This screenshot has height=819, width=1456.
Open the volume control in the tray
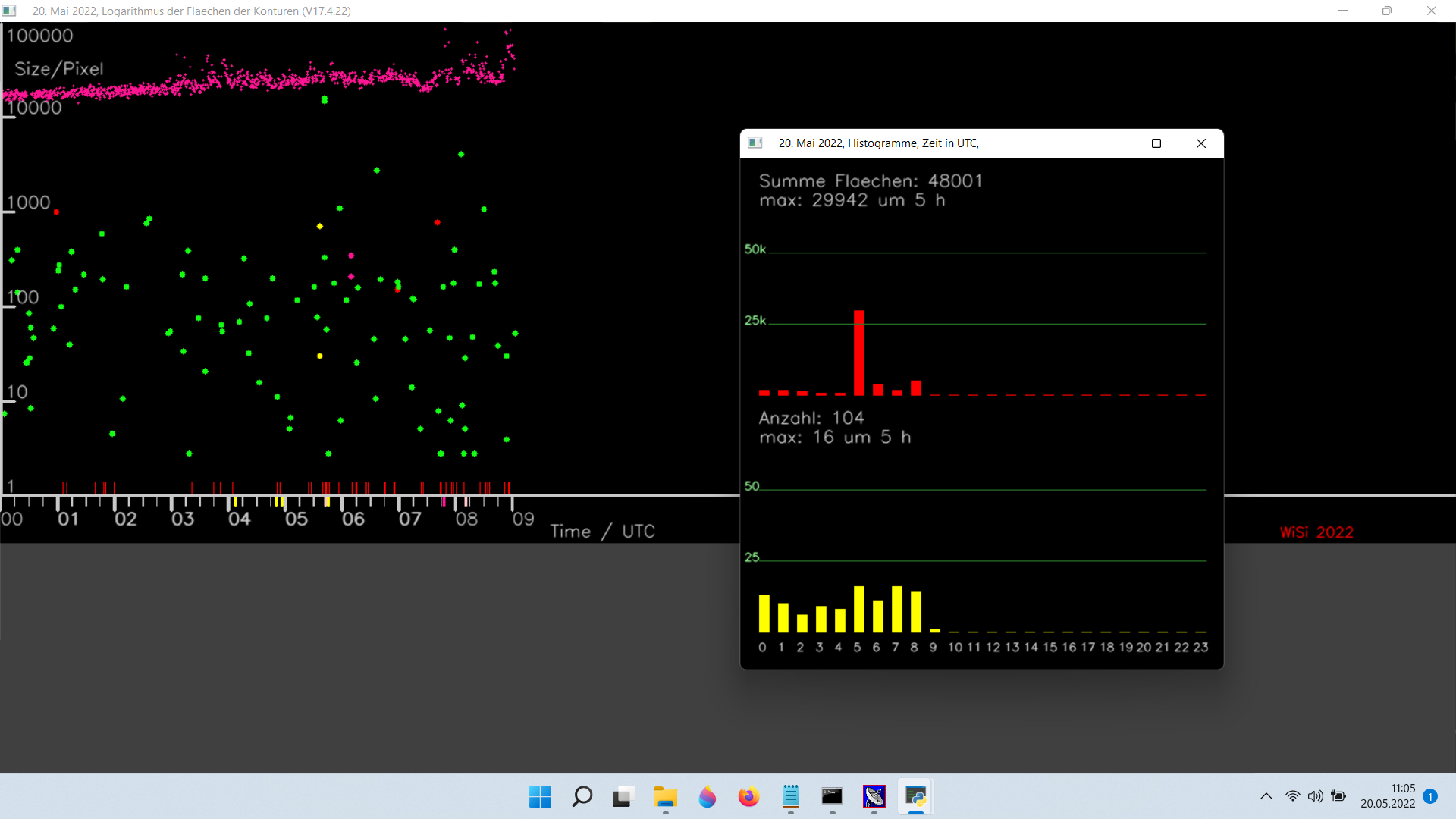pyautogui.click(x=1316, y=796)
